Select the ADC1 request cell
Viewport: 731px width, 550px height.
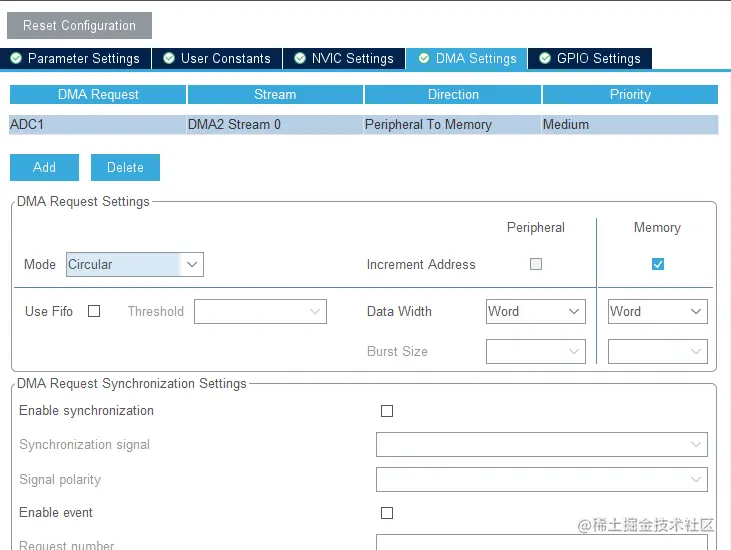97,124
